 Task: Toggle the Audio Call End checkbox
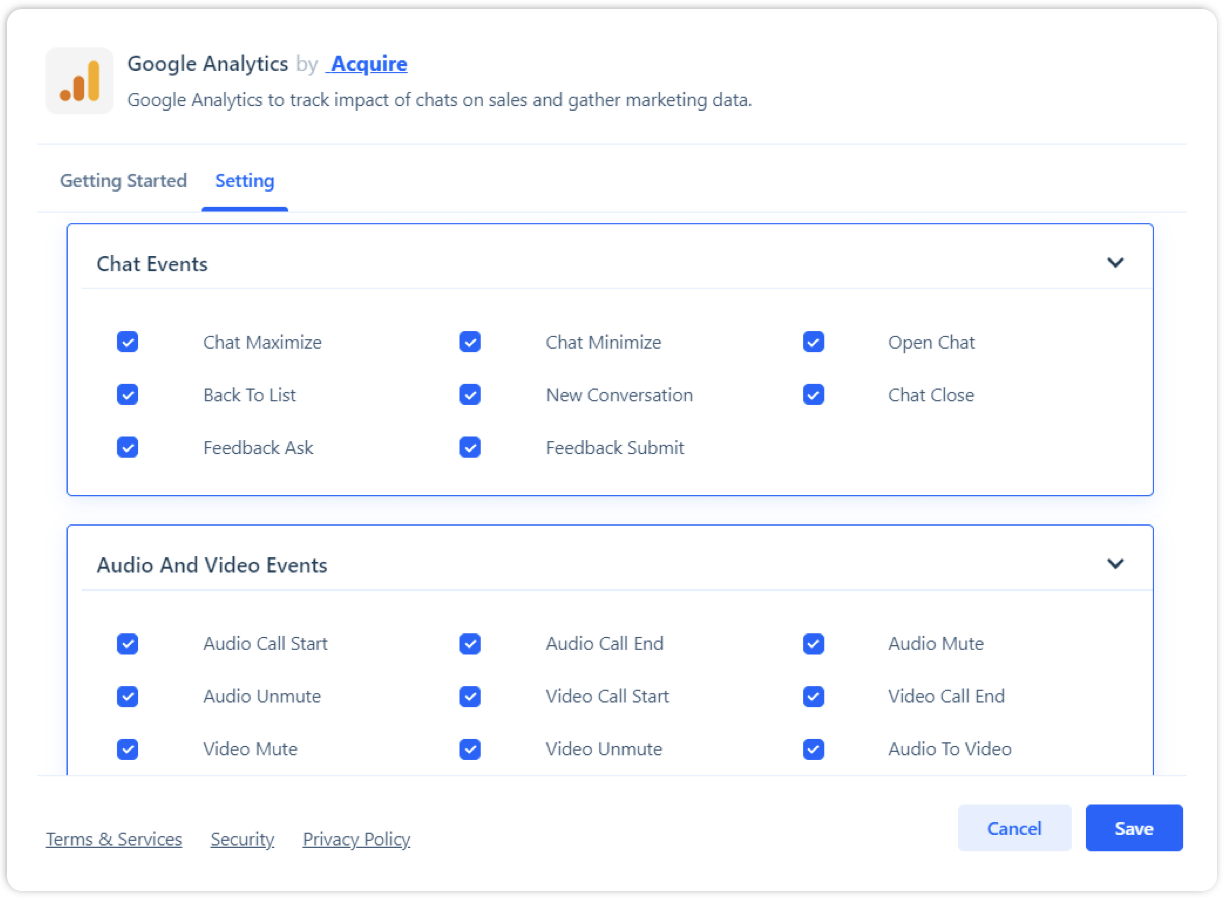pyautogui.click(x=470, y=644)
